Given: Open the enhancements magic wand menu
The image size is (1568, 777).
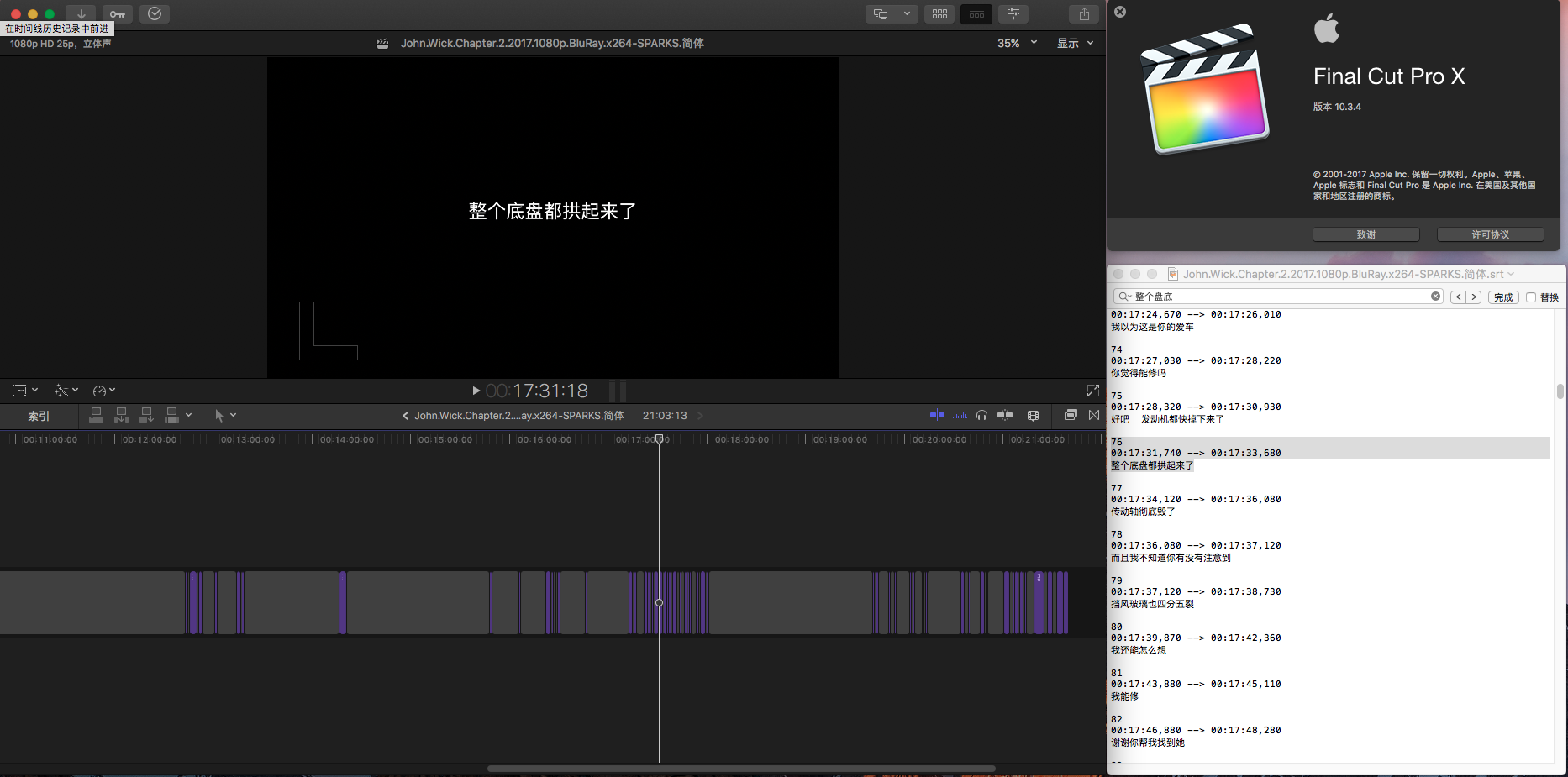Looking at the screenshot, I should (66, 391).
